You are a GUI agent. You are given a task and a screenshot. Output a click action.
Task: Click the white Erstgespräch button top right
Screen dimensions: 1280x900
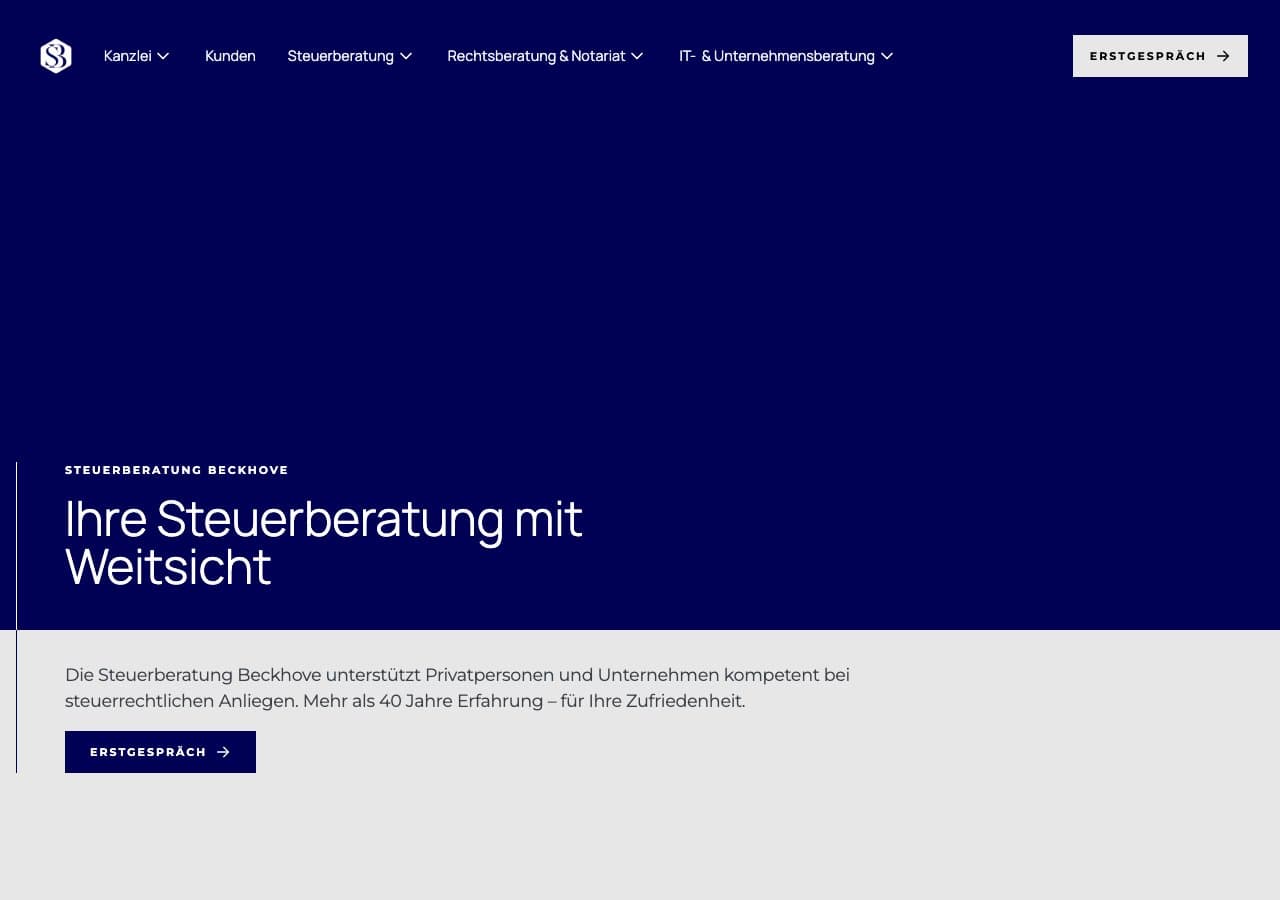(x=1160, y=56)
